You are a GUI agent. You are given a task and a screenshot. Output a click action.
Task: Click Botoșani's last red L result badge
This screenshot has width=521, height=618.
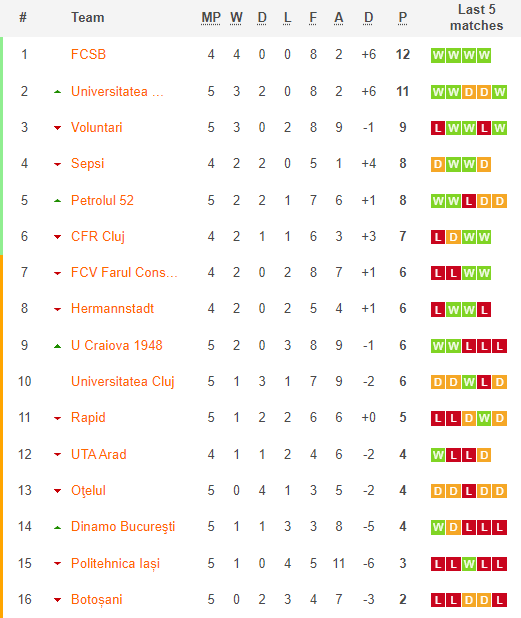499,600
